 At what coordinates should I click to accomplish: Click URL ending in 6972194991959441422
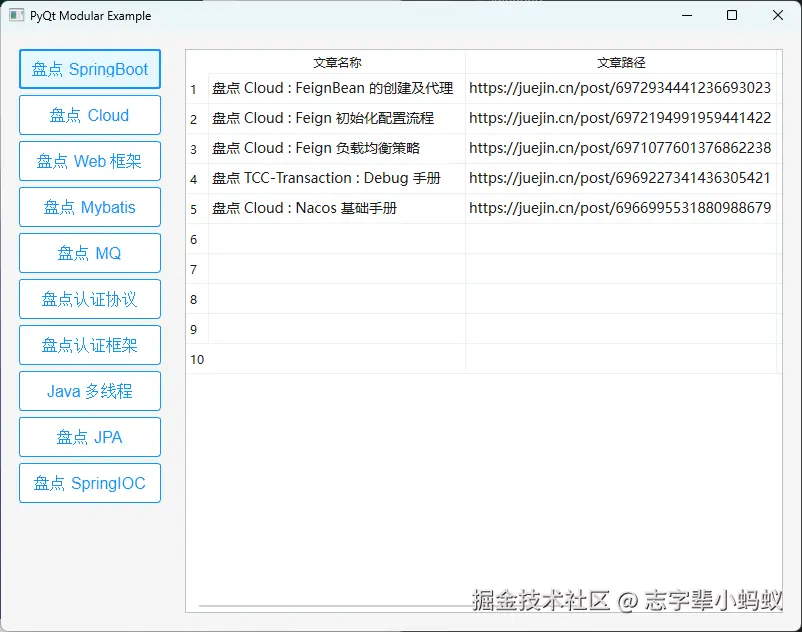621,119
